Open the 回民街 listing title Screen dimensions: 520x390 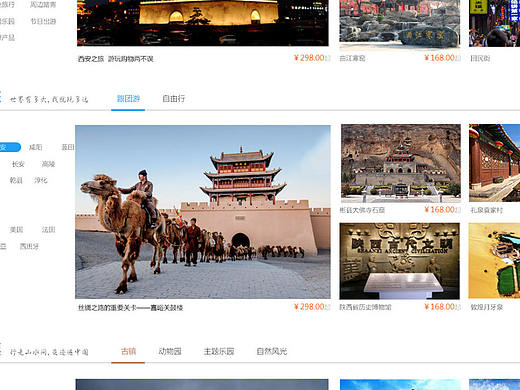(x=480, y=58)
